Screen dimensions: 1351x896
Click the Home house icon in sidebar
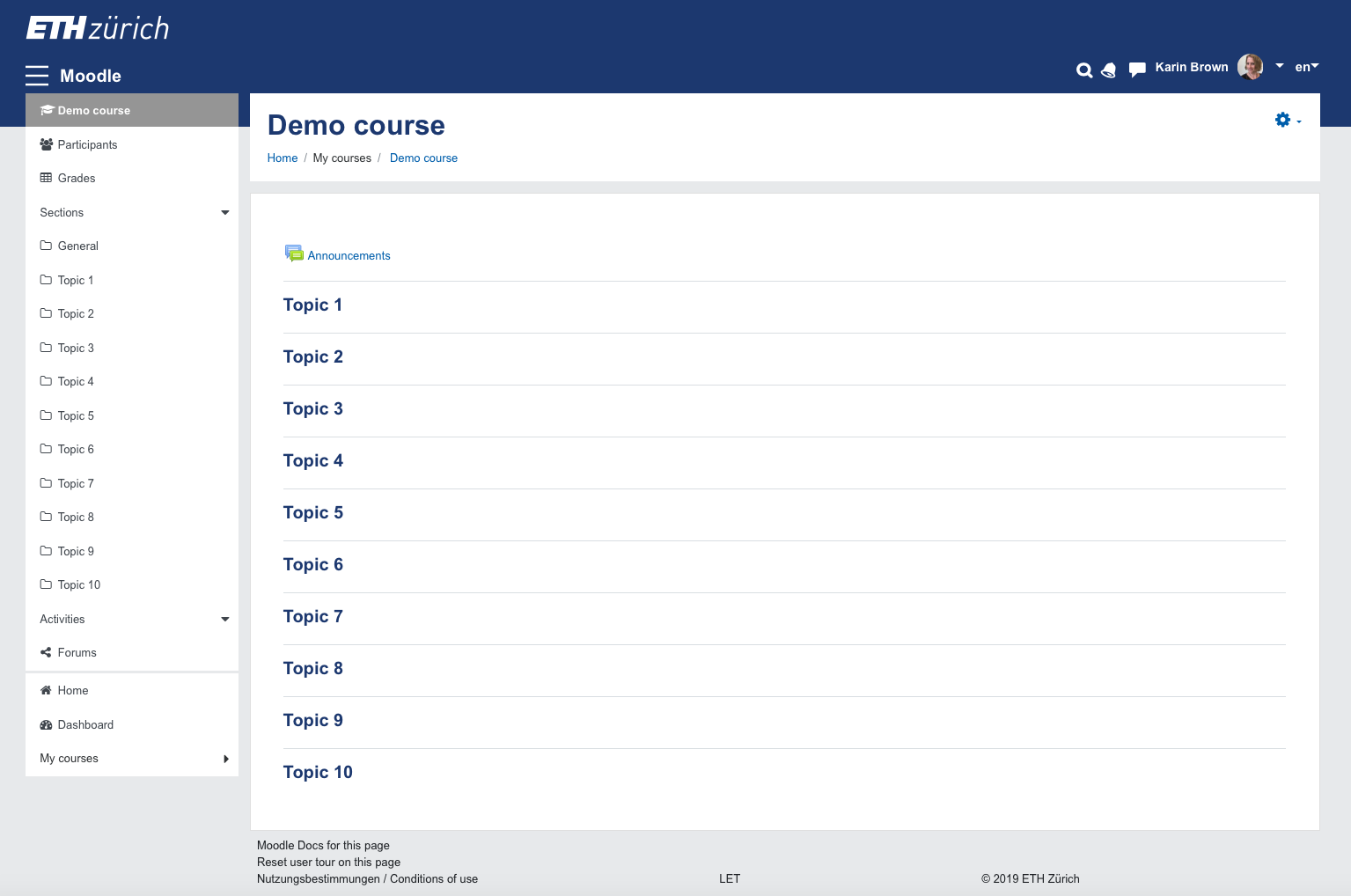pos(46,690)
